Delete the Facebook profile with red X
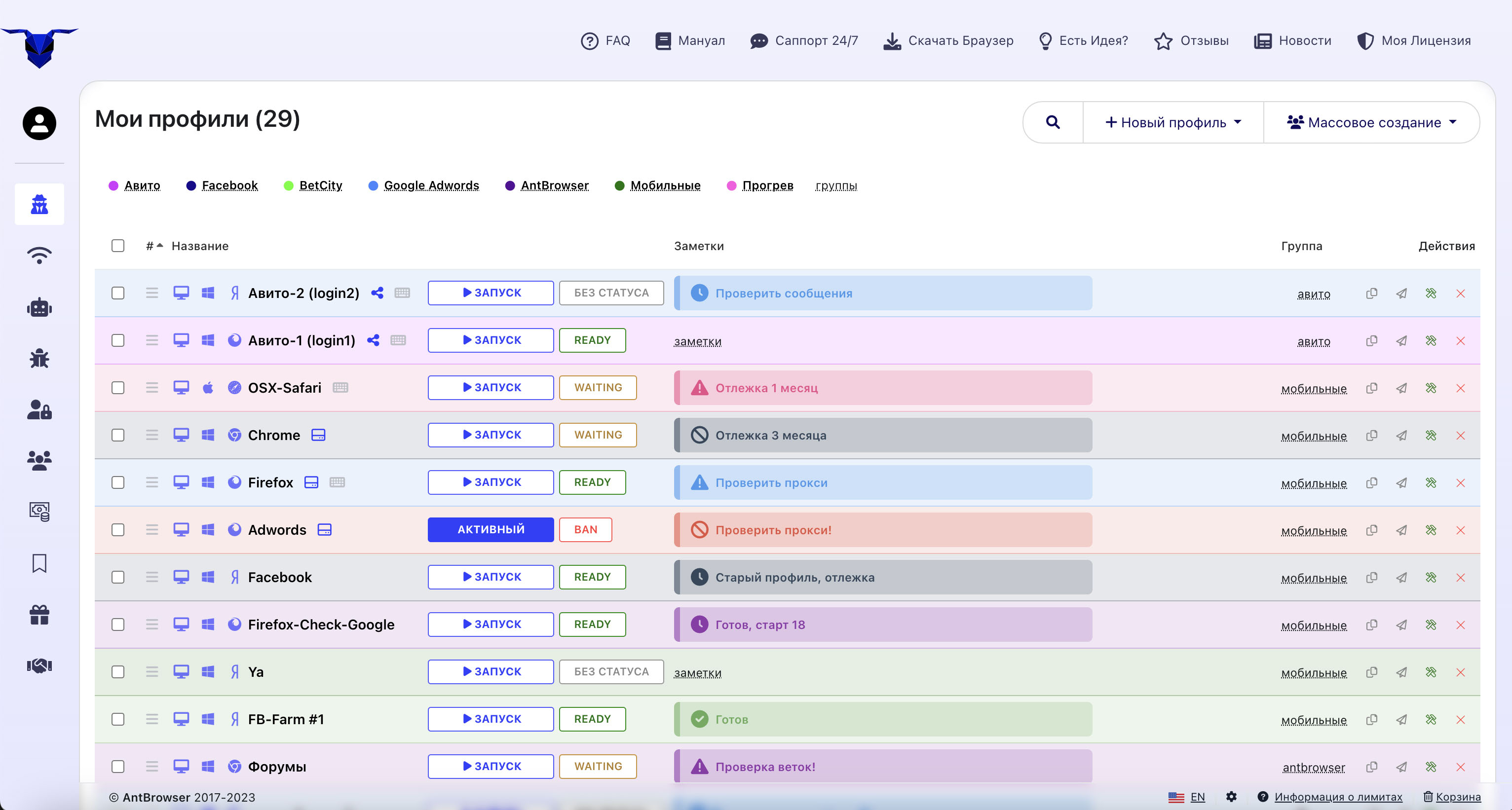Viewport: 1512px width, 810px height. point(1461,578)
